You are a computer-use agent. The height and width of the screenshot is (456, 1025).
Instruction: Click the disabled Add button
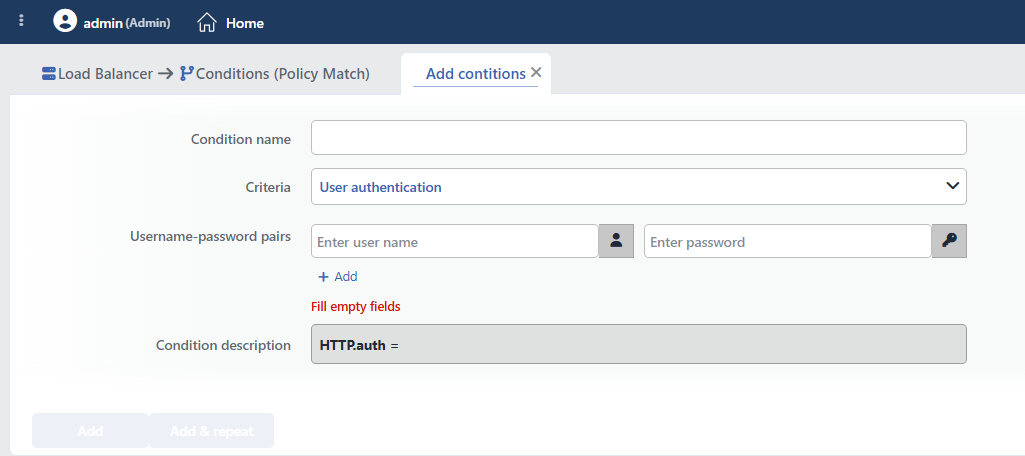[x=90, y=431]
